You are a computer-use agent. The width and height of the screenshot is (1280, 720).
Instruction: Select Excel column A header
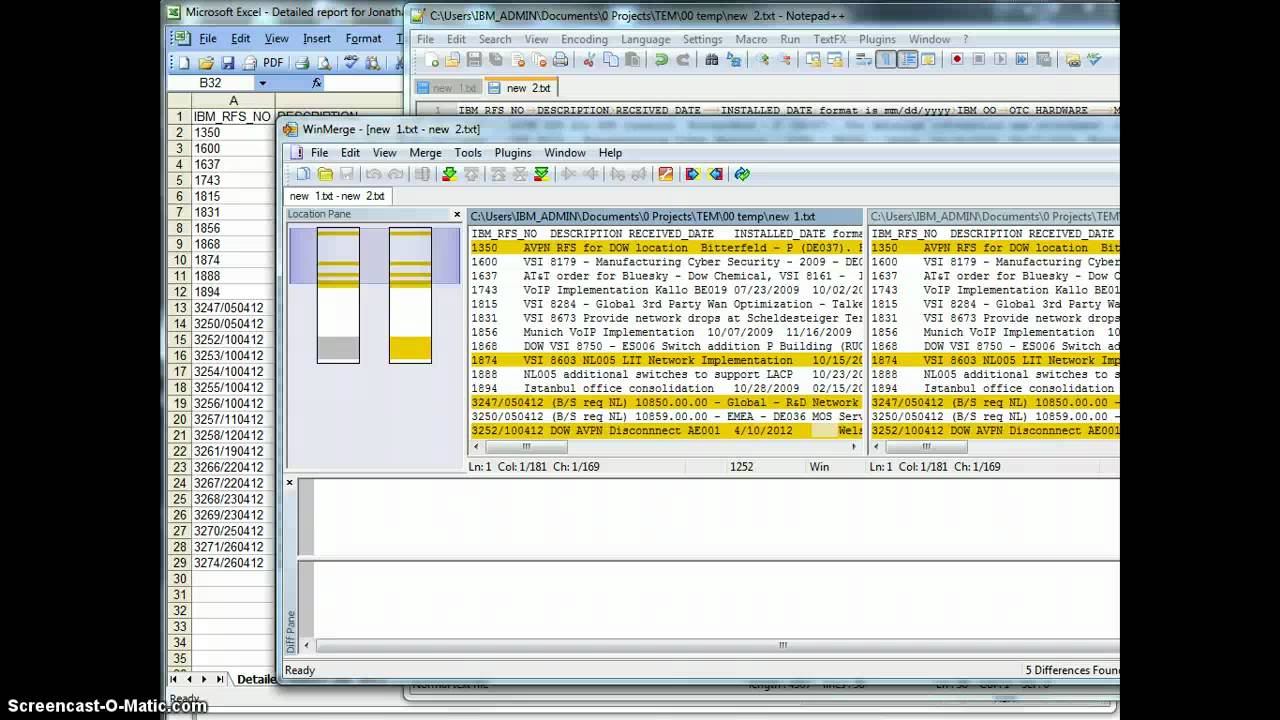click(233, 100)
